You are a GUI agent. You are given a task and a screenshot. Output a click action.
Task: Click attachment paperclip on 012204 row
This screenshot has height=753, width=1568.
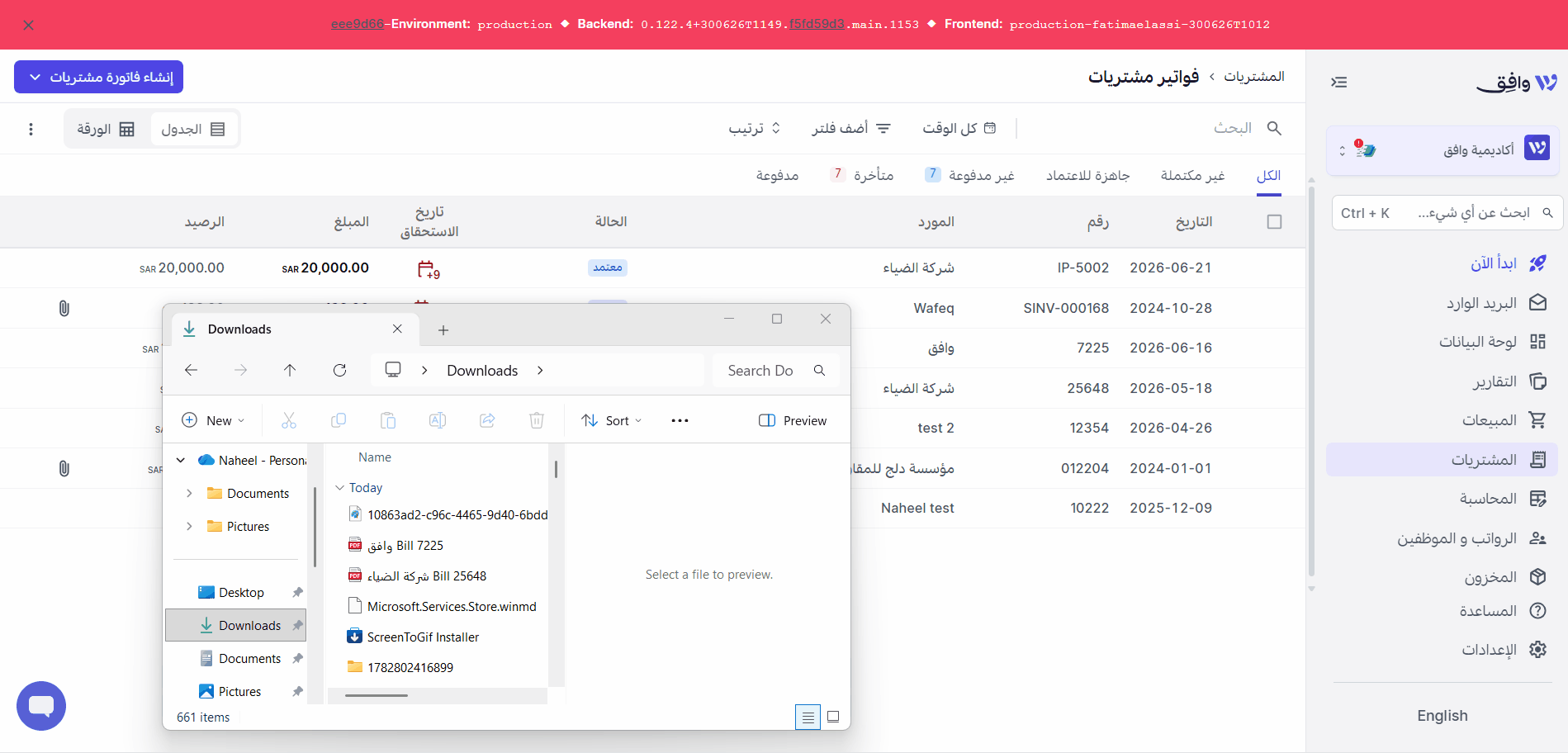64,468
